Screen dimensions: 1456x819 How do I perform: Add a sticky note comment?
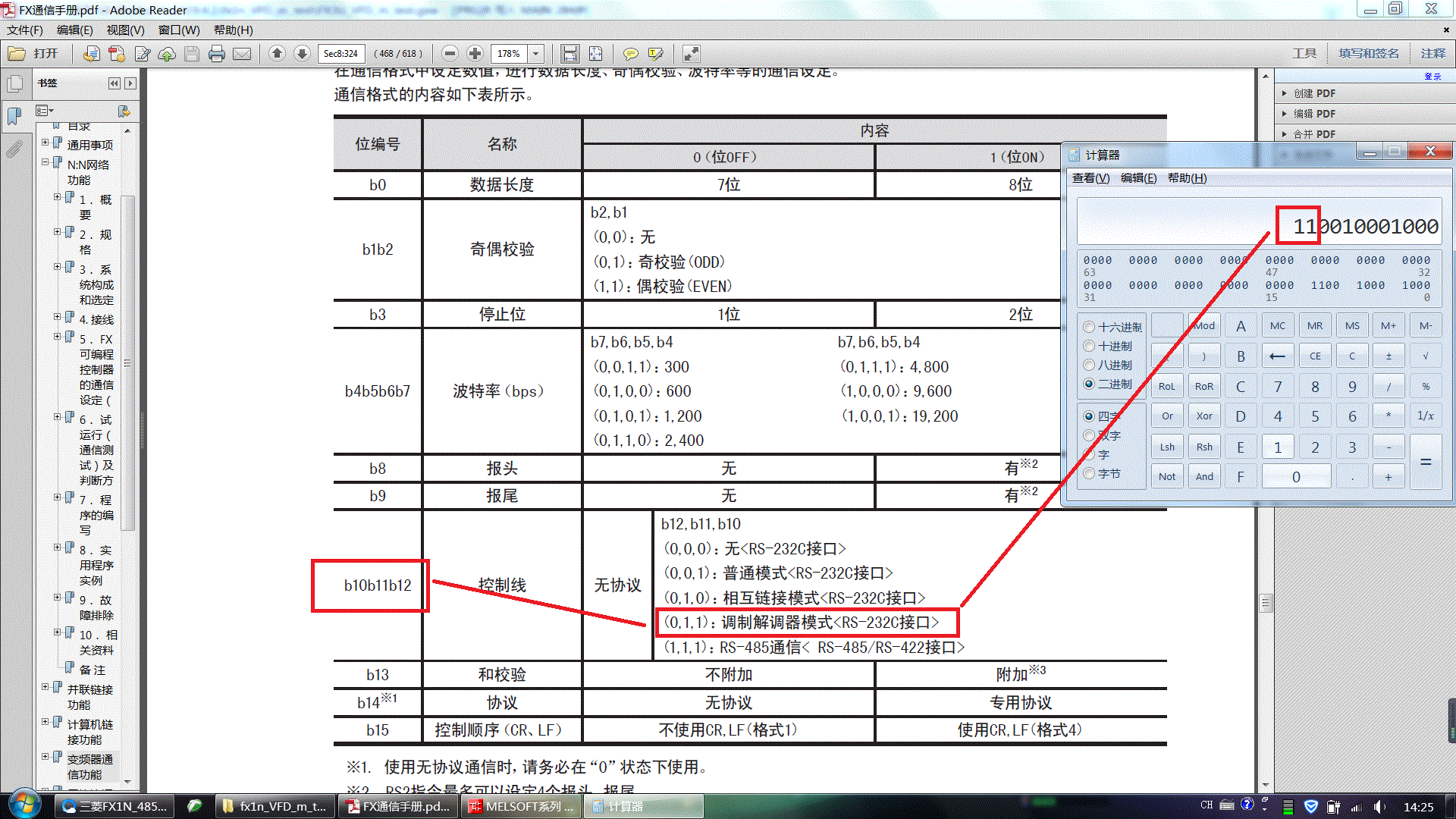(630, 54)
